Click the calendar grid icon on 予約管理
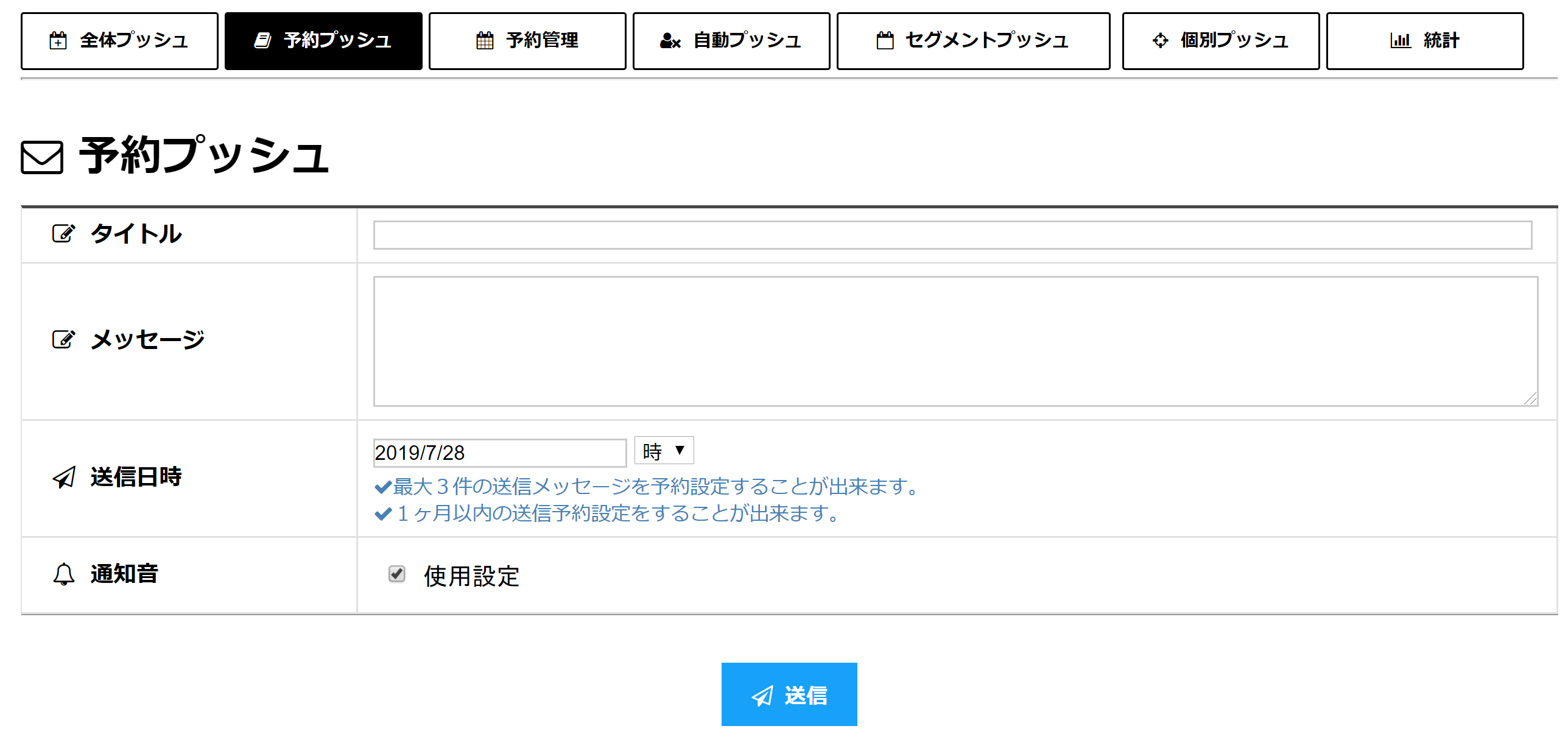The height and width of the screenshot is (748, 1568). pos(485,41)
